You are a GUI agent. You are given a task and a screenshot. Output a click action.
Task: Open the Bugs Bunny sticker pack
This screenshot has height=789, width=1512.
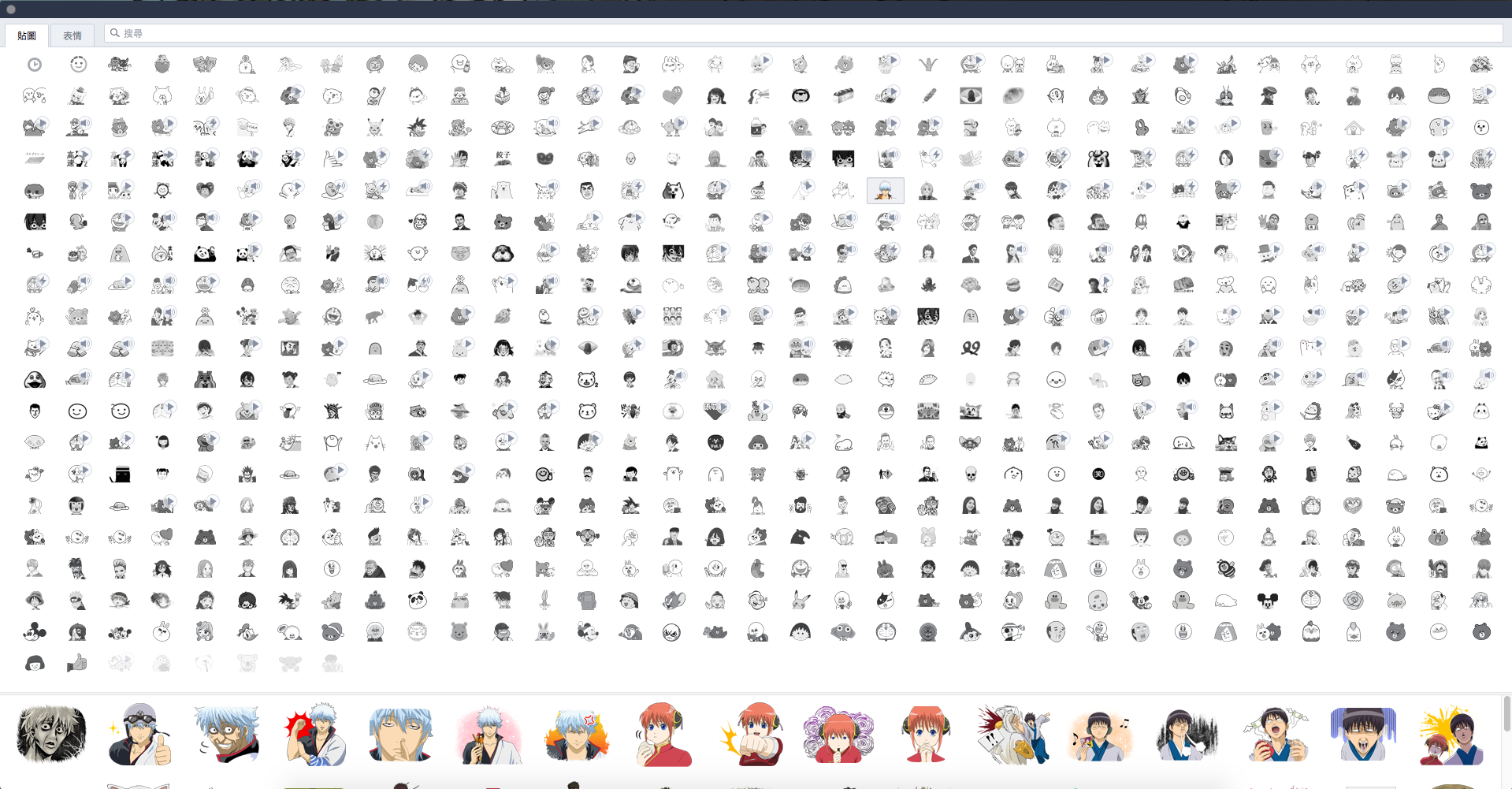point(544,601)
